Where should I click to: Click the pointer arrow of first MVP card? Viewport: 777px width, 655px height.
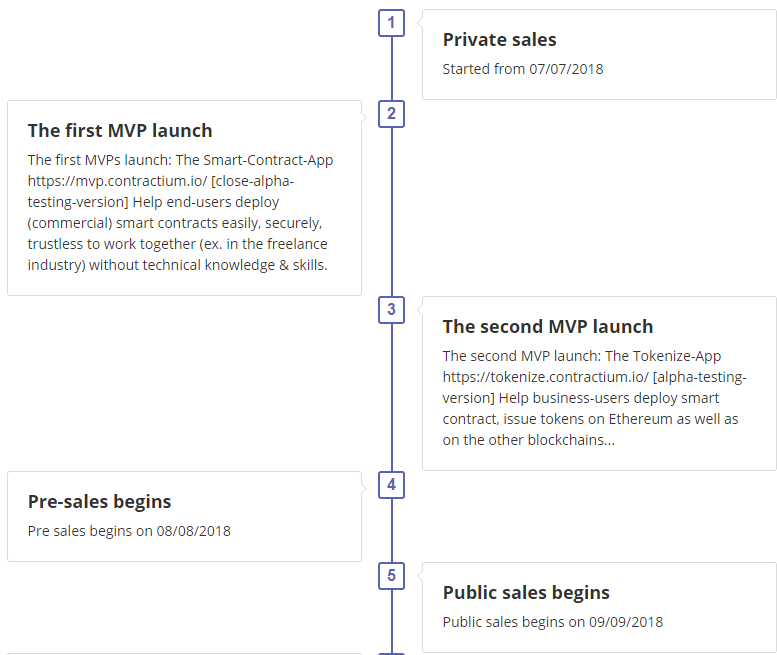[364, 115]
